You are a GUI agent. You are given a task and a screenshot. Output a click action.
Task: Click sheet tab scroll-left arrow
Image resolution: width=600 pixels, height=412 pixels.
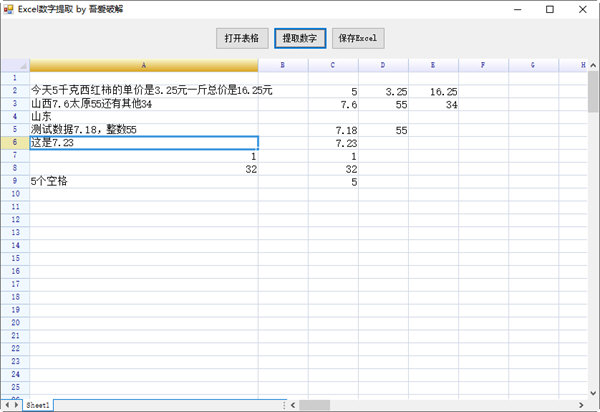point(6,405)
